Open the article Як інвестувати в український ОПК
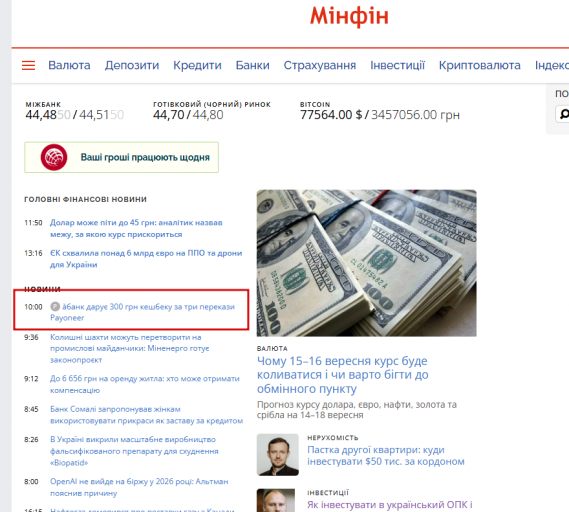569x512 pixels. [x=390, y=505]
